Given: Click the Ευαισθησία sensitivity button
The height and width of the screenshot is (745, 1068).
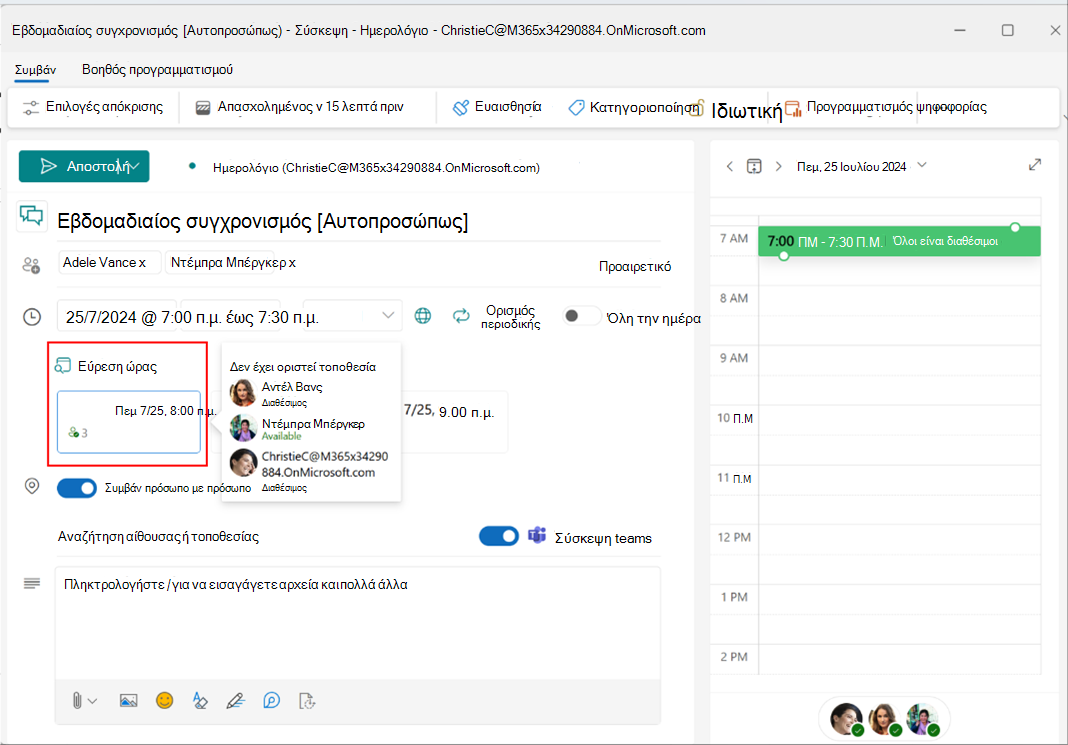Looking at the screenshot, I should 497,107.
